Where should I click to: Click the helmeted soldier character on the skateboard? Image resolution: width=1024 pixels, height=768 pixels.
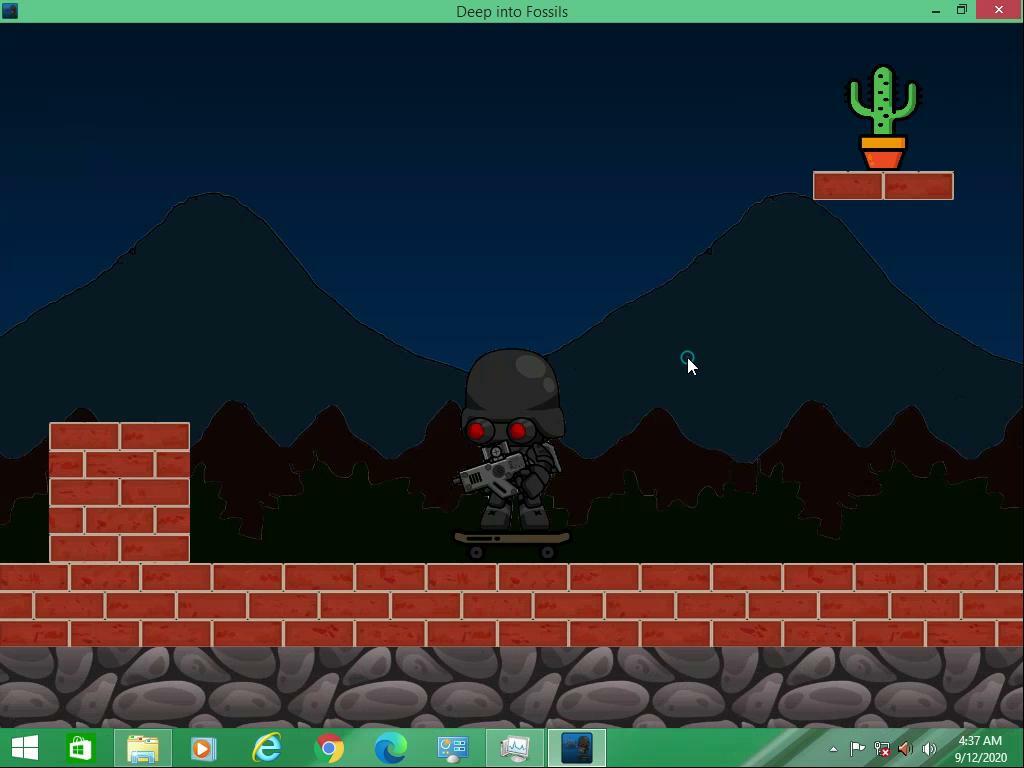click(x=511, y=440)
